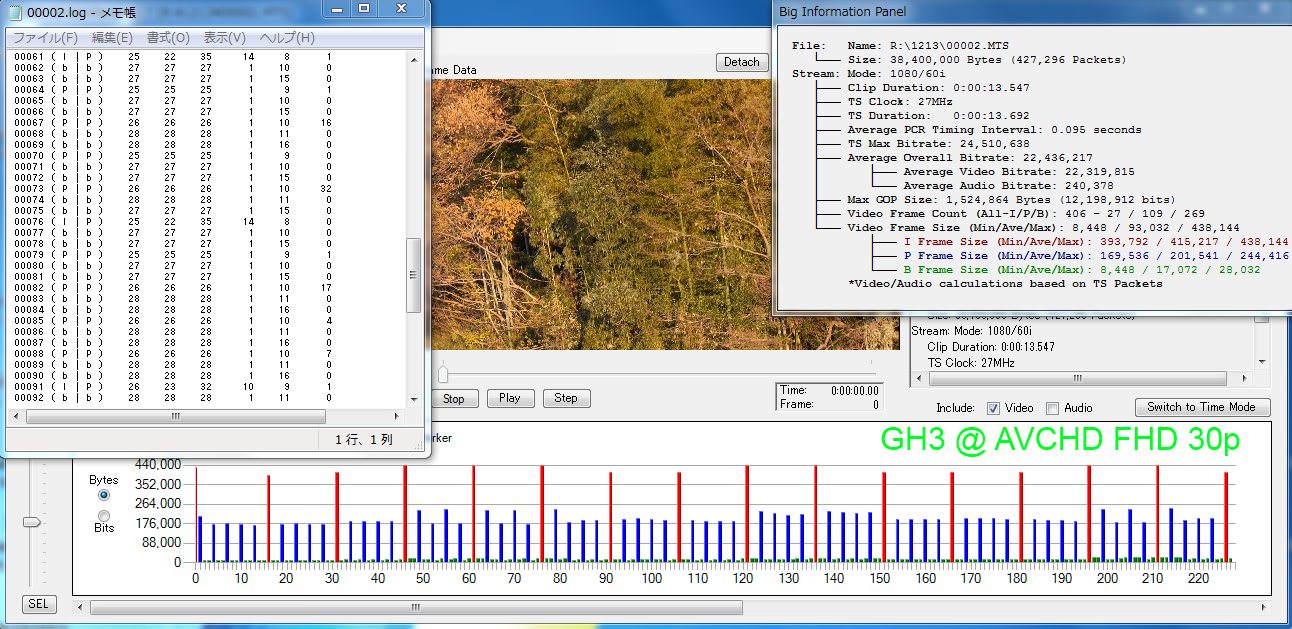
Task: Open the 書式(O) menu in Notepad
Action: 166,38
